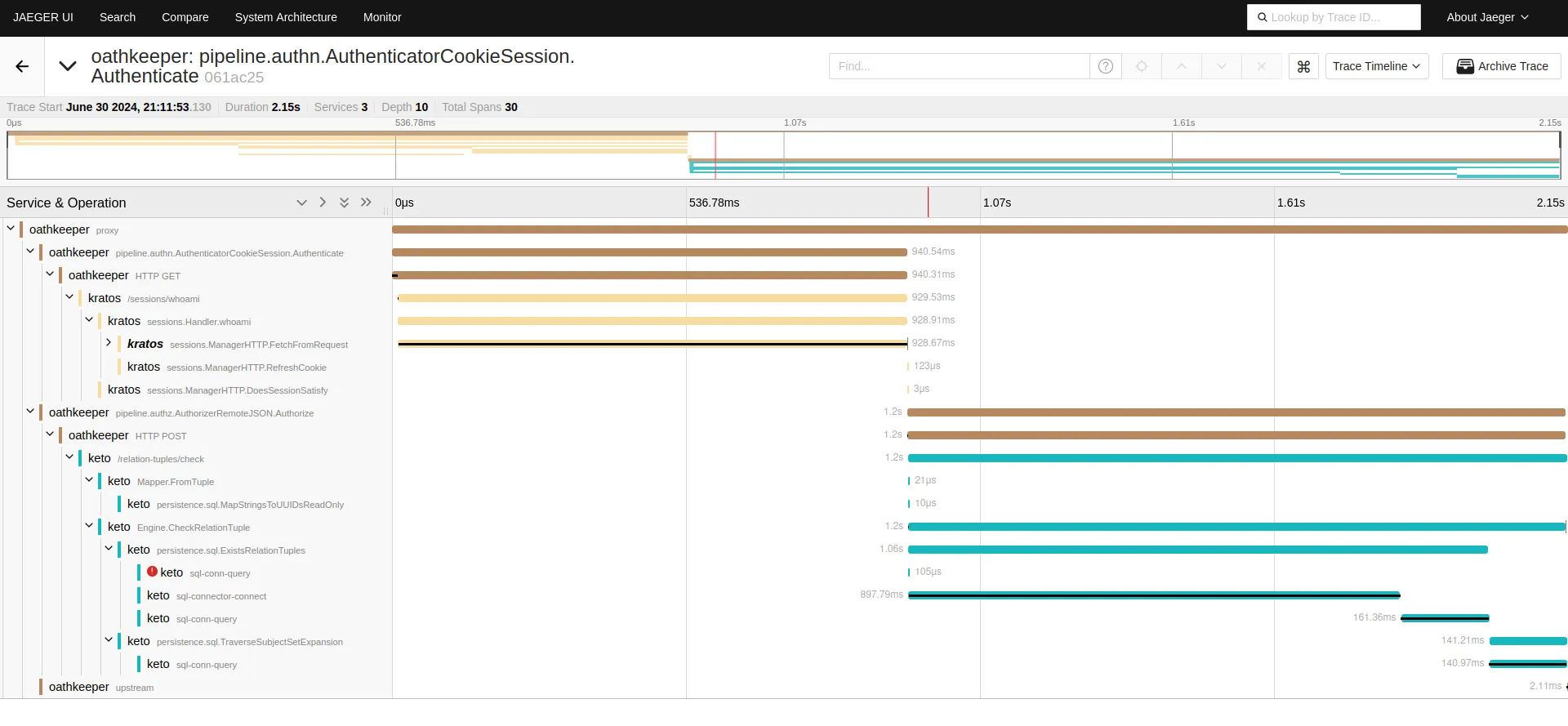Collapse all spans with the double-down chevron
Viewport: 1568px width, 726px height.
(x=344, y=203)
